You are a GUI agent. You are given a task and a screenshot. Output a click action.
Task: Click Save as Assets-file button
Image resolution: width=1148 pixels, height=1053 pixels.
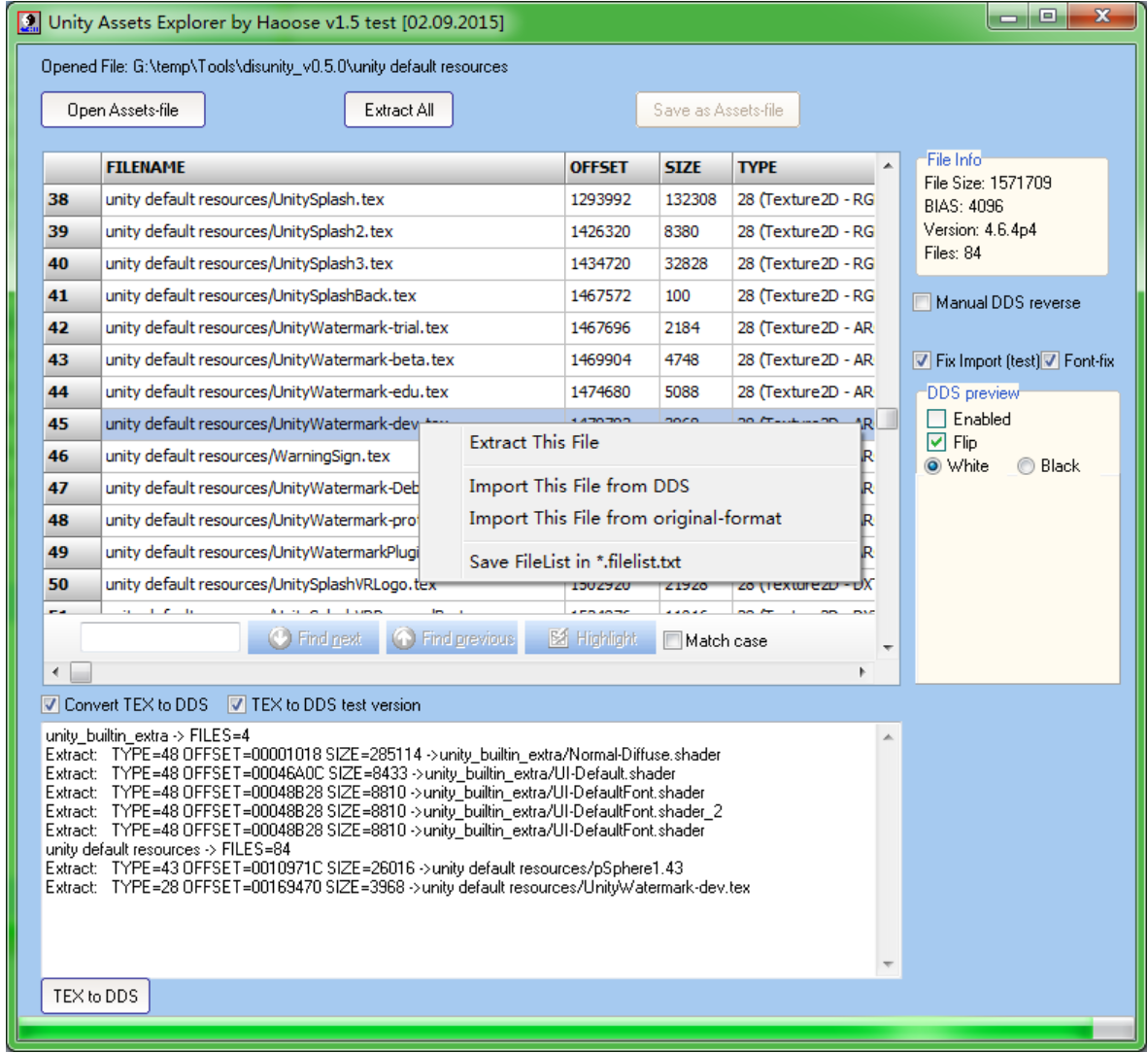pyautogui.click(x=718, y=110)
